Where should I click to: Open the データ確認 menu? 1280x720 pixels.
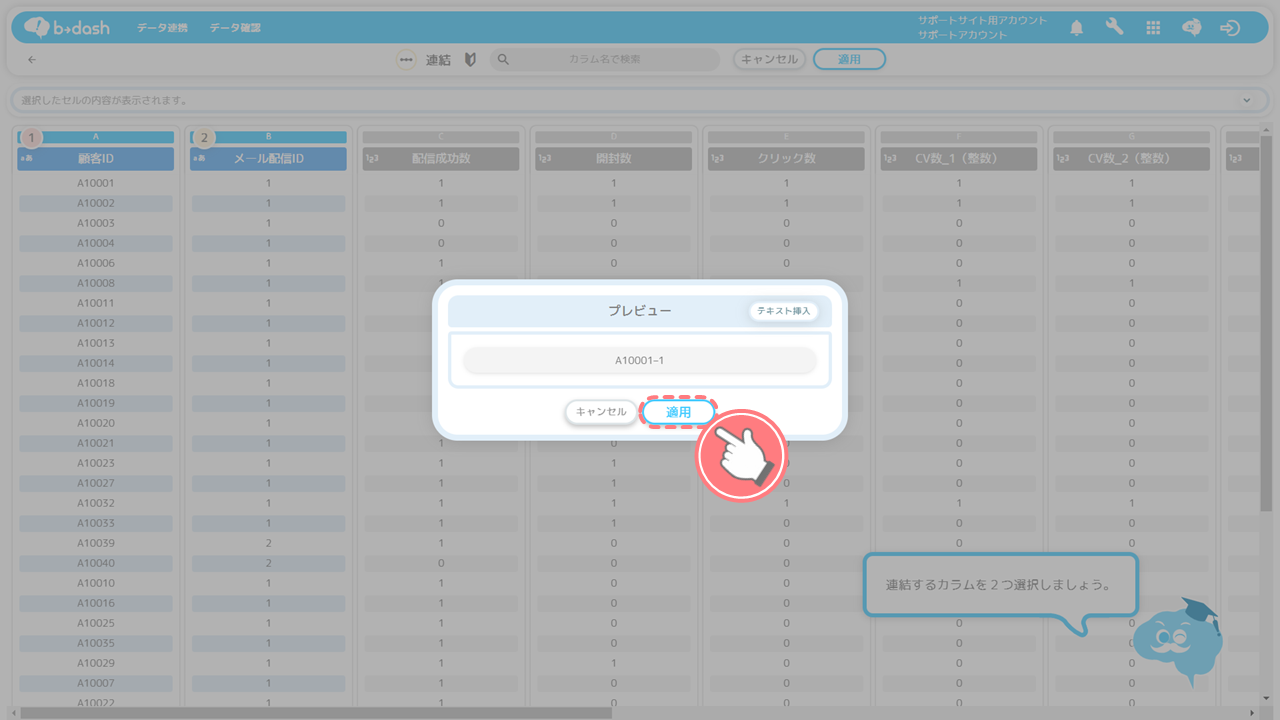(236, 28)
